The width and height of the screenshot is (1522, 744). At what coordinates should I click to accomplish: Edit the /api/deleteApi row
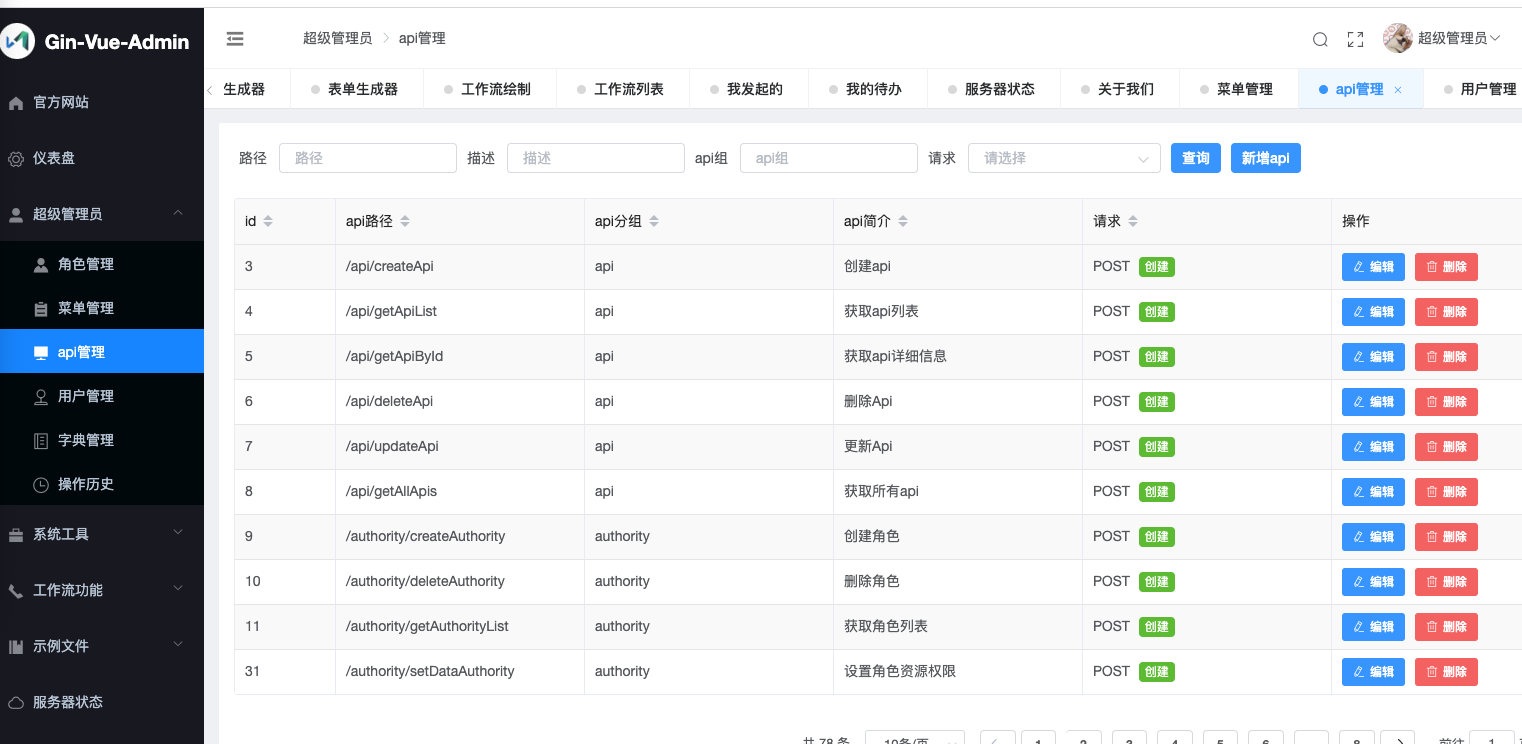tap(1373, 402)
